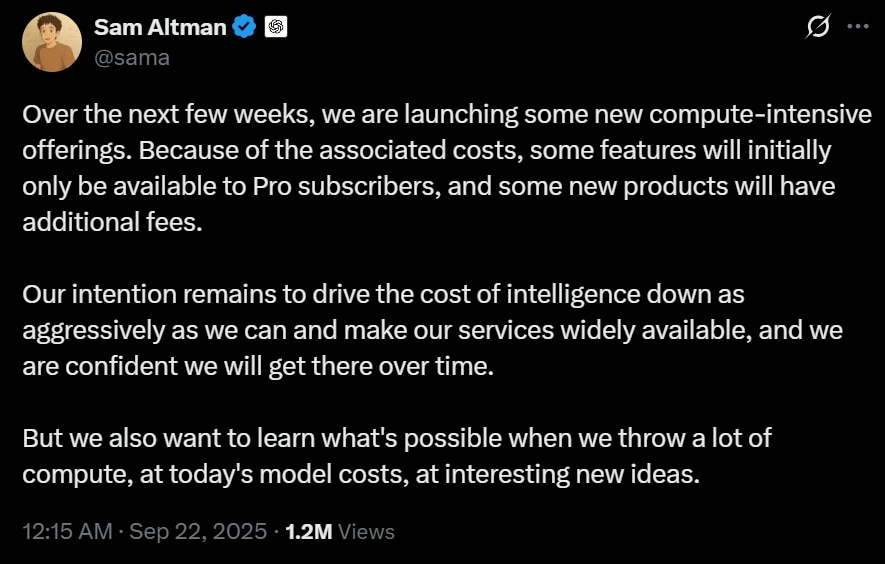Click the line starting 'Our intention remains'
Image resolution: width=885 pixels, height=564 pixels.
pos(384,294)
